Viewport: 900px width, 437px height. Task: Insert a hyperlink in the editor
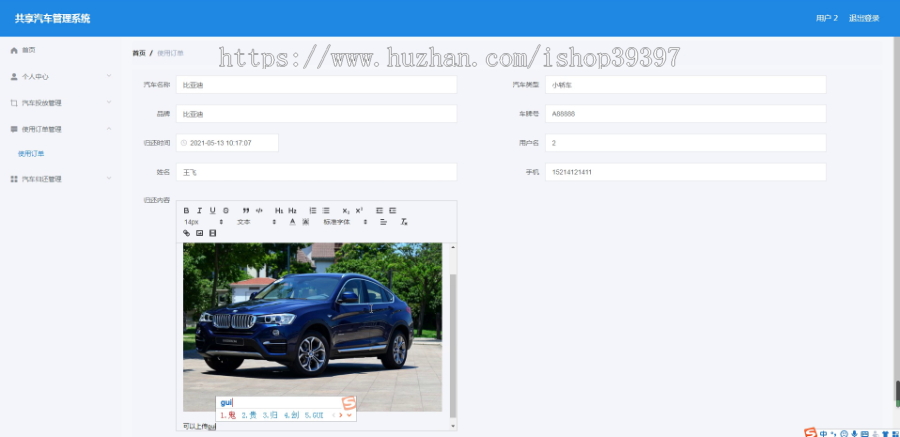click(187, 233)
